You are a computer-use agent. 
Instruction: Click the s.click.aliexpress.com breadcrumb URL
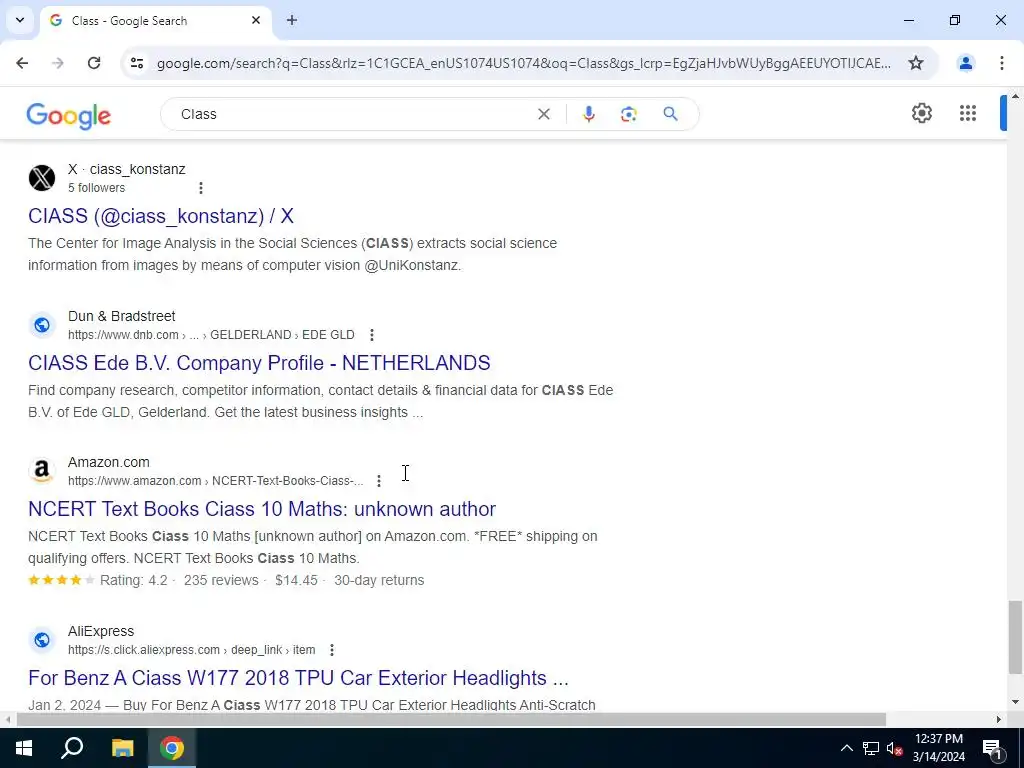191,650
